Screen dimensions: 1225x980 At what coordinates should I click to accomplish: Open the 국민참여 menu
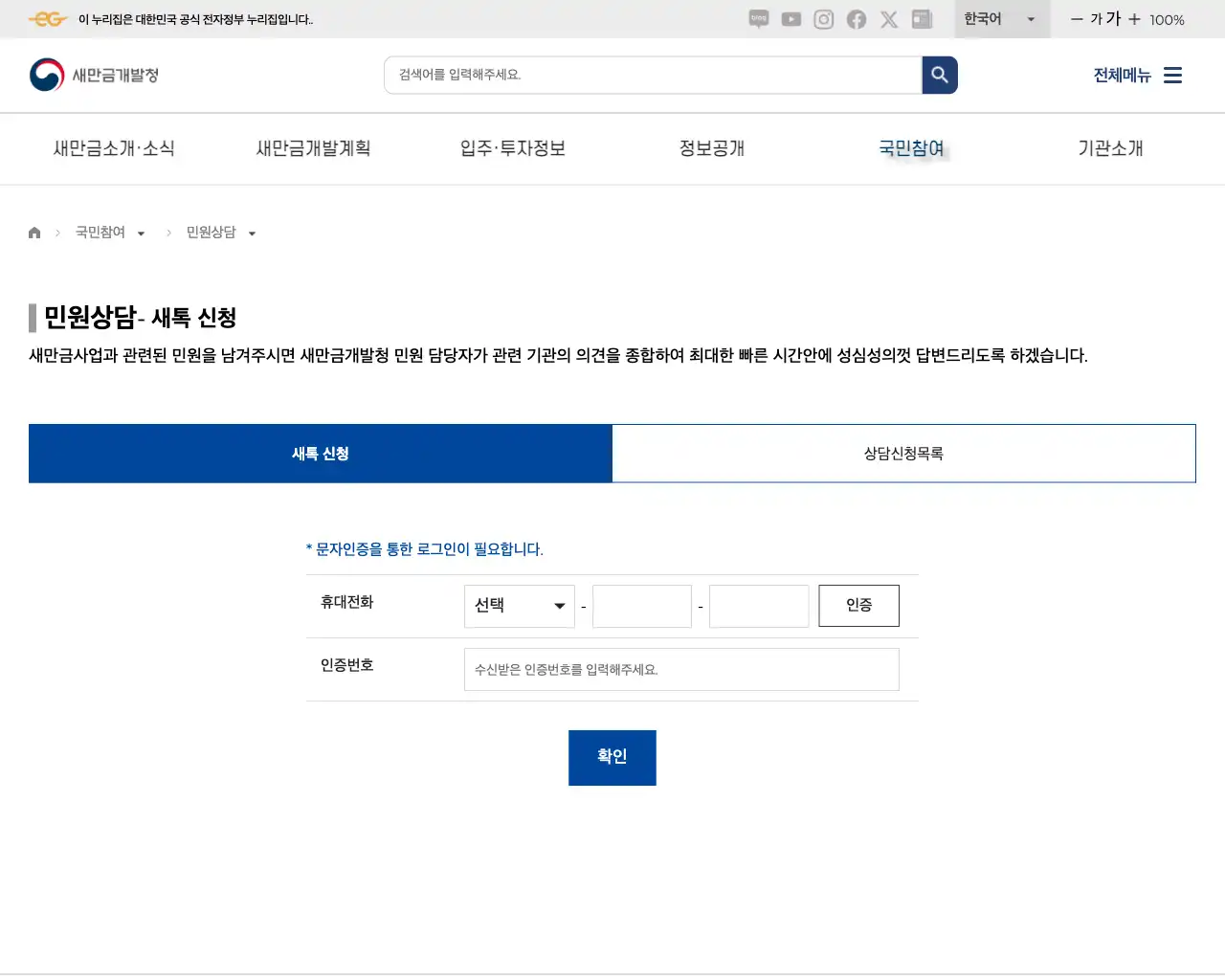(x=912, y=148)
